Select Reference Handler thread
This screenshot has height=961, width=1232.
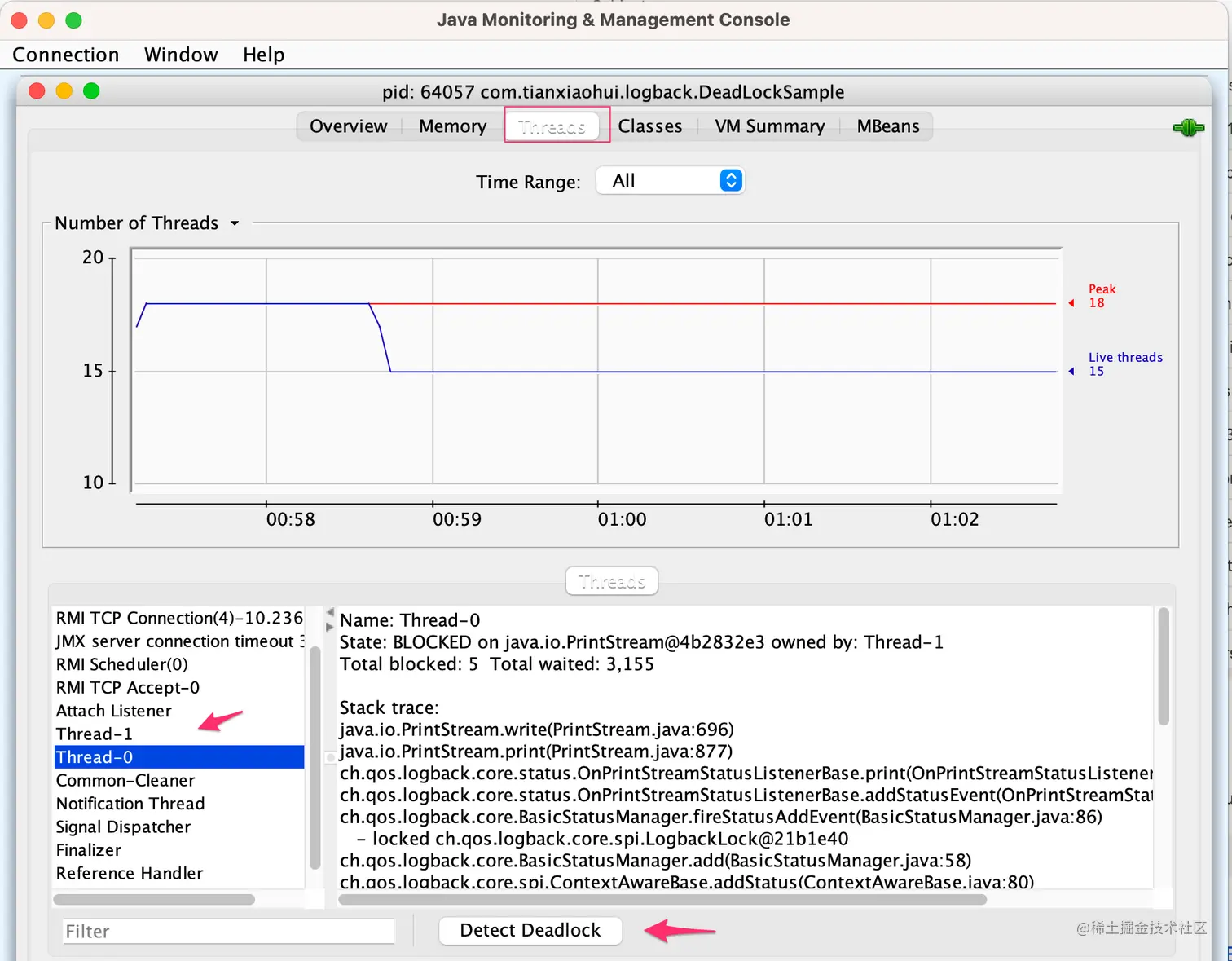[179, 873]
